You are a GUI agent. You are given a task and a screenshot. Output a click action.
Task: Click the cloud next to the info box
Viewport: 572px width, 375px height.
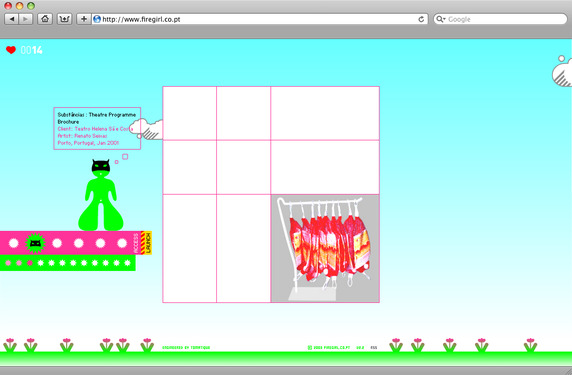(147, 129)
